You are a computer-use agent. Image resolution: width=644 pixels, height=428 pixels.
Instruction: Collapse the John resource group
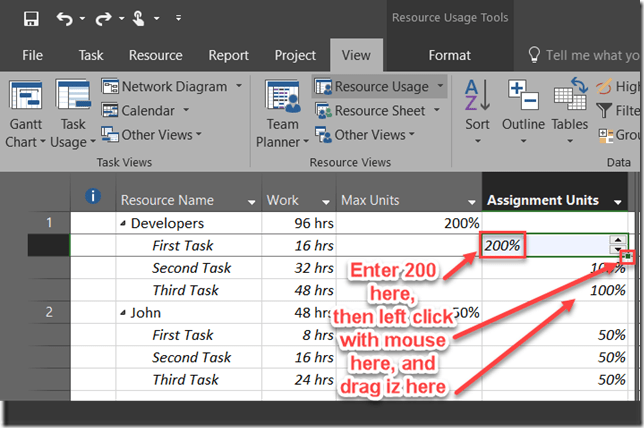pos(124,313)
